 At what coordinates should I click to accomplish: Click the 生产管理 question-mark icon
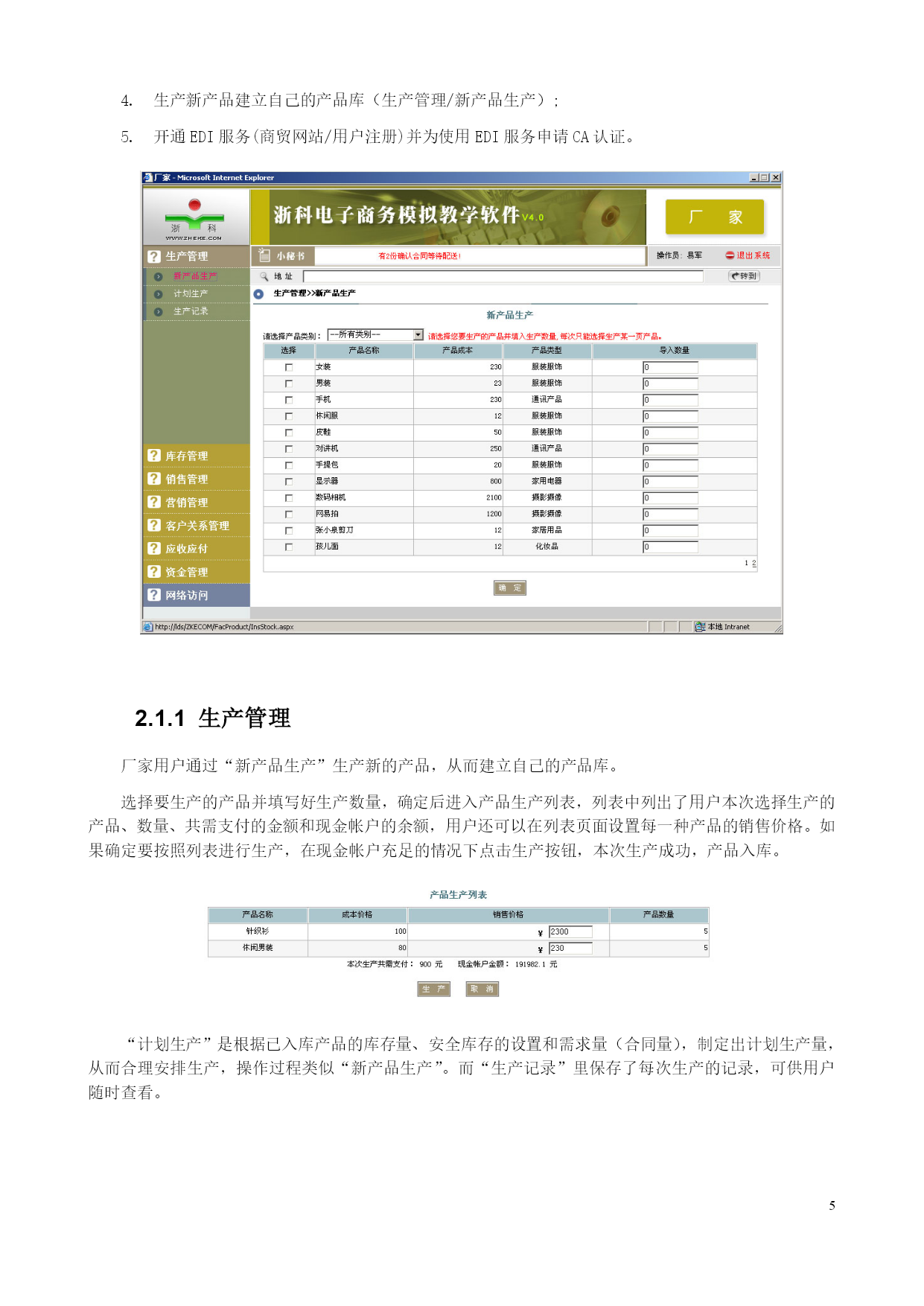pyautogui.click(x=154, y=256)
